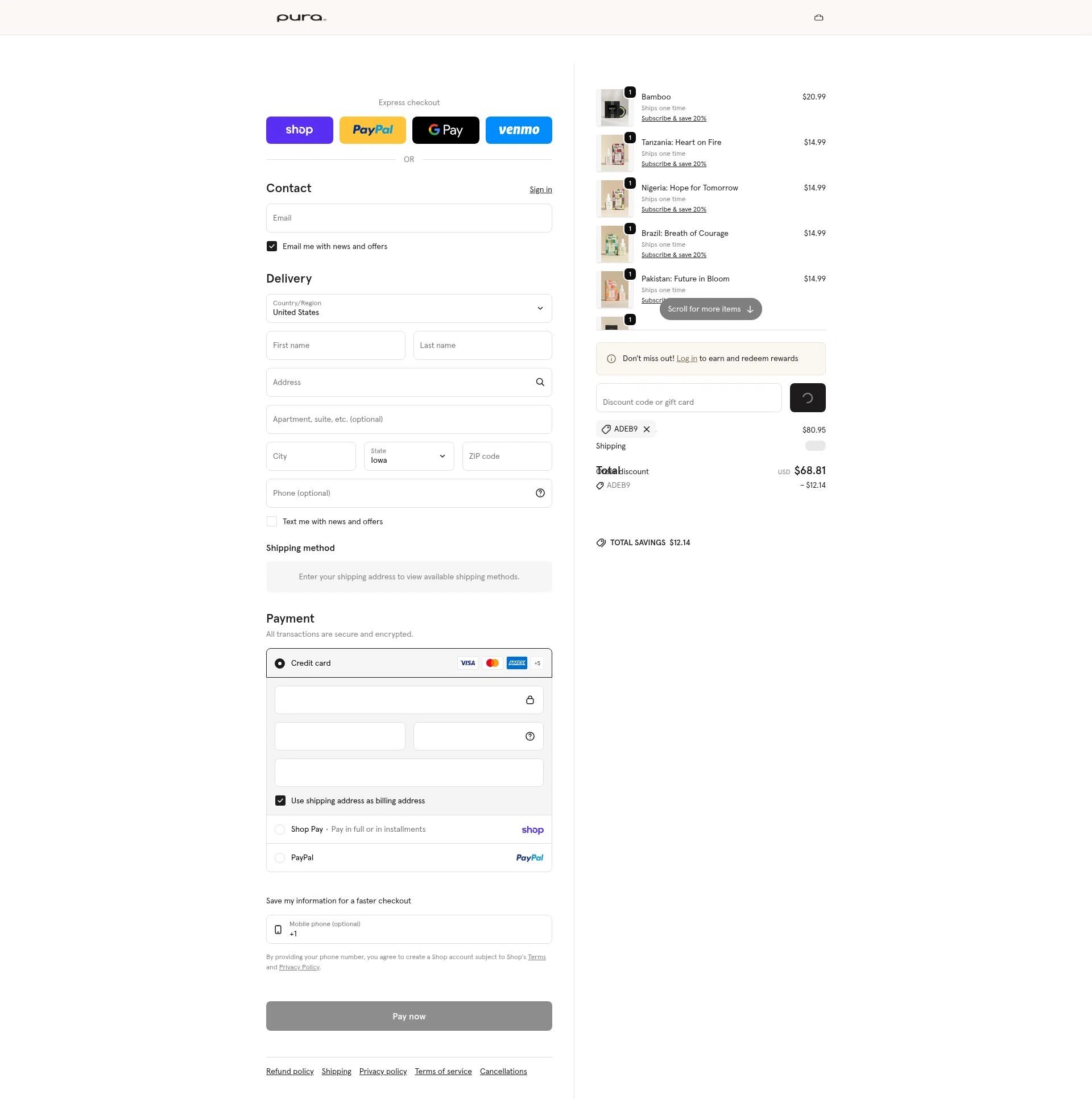Click the card number lock icon
Image resolution: width=1092 pixels, height=1099 pixels.
tap(530, 700)
